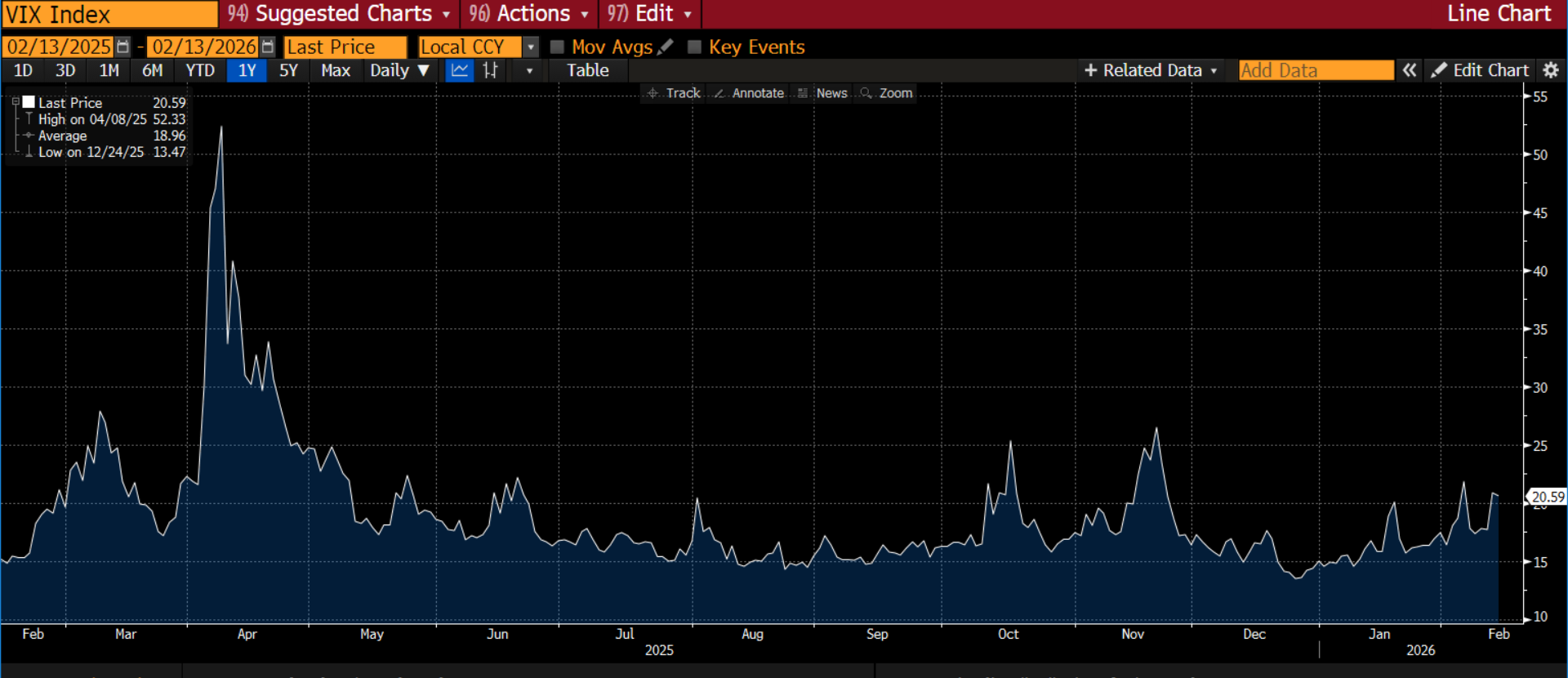Open the Daily periodicity dropdown
This screenshot has width=1568, height=678.
point(399,70)
